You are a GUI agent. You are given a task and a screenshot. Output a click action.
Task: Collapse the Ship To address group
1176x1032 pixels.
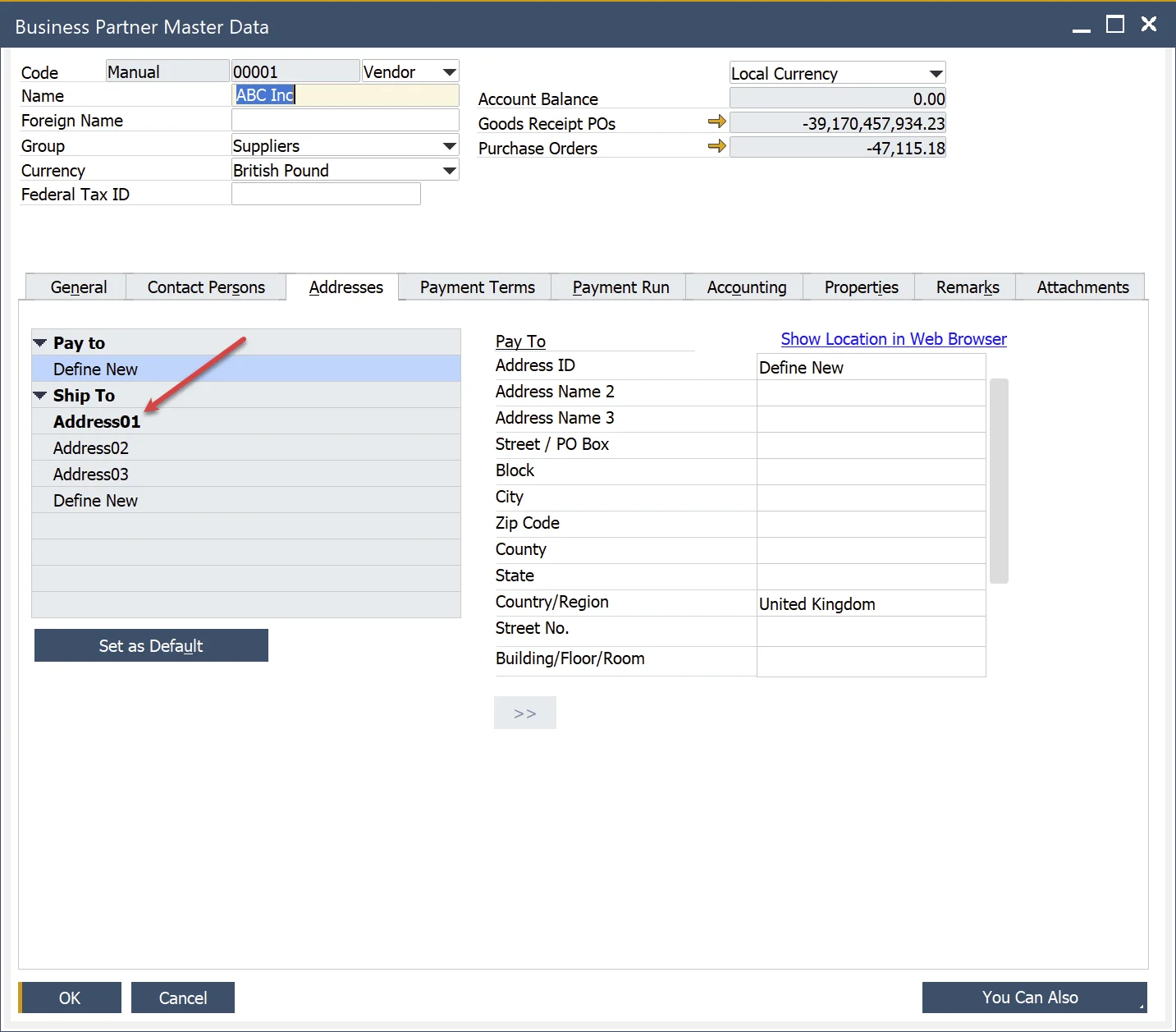(39, 396)
